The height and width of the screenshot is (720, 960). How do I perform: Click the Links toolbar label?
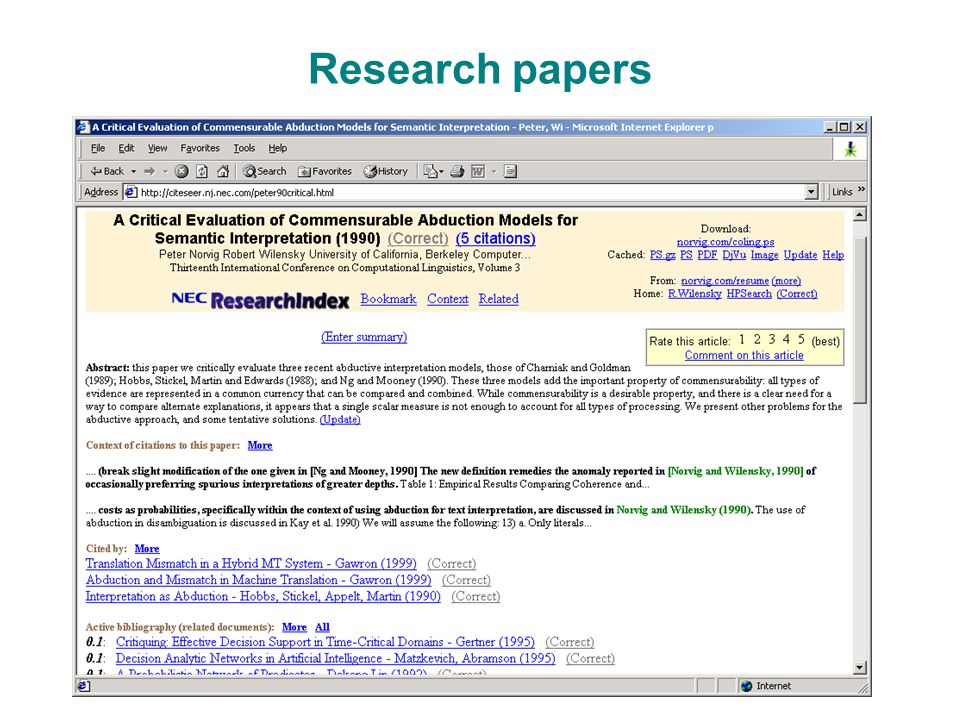842,192
